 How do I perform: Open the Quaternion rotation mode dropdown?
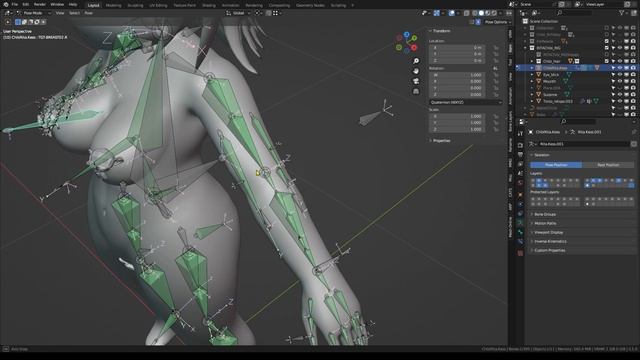[x=466, y=102]
